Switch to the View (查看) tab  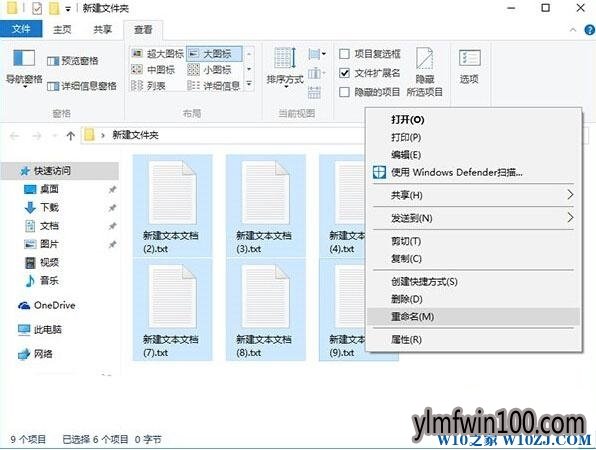coord(143,30)
